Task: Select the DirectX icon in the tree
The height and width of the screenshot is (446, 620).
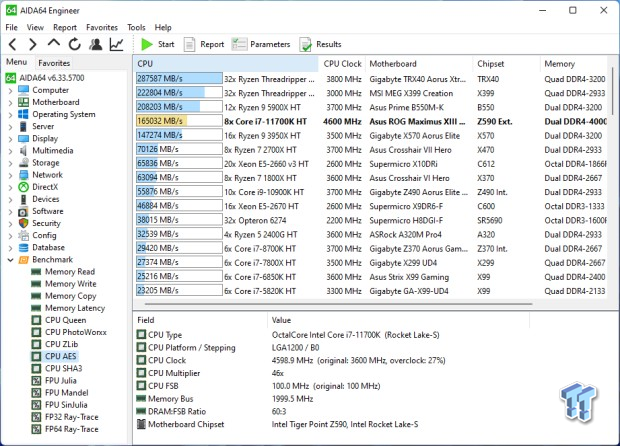Action: [x=24, y=187]
